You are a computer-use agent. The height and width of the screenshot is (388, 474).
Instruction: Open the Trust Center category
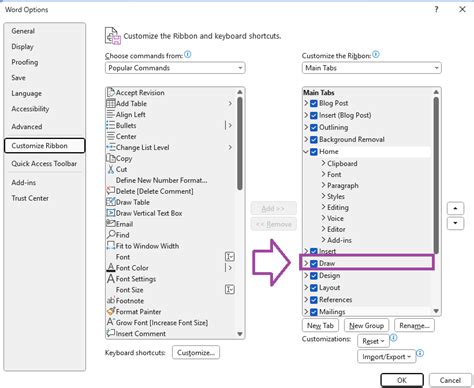[30, 198]
